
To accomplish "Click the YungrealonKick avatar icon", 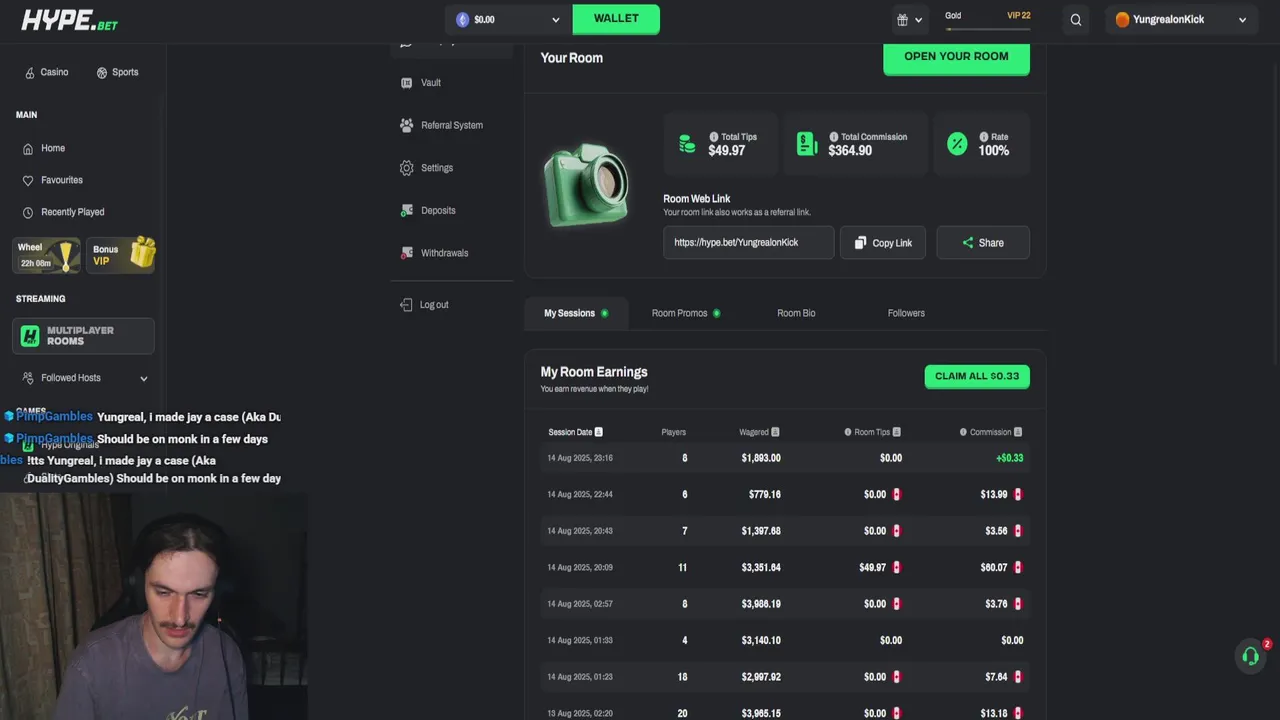I will (x=1122, y=19).
